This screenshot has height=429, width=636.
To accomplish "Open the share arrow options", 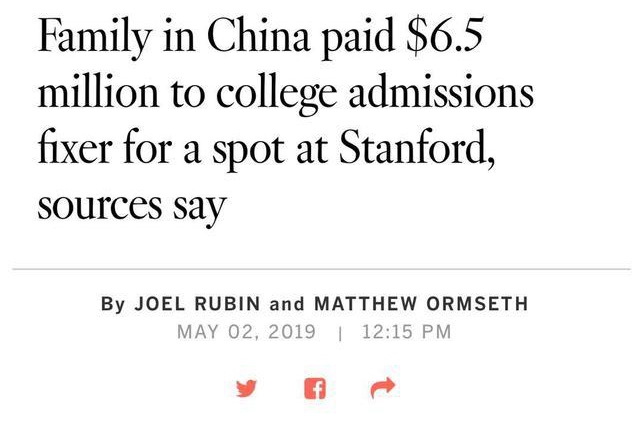I will point(382,388).
